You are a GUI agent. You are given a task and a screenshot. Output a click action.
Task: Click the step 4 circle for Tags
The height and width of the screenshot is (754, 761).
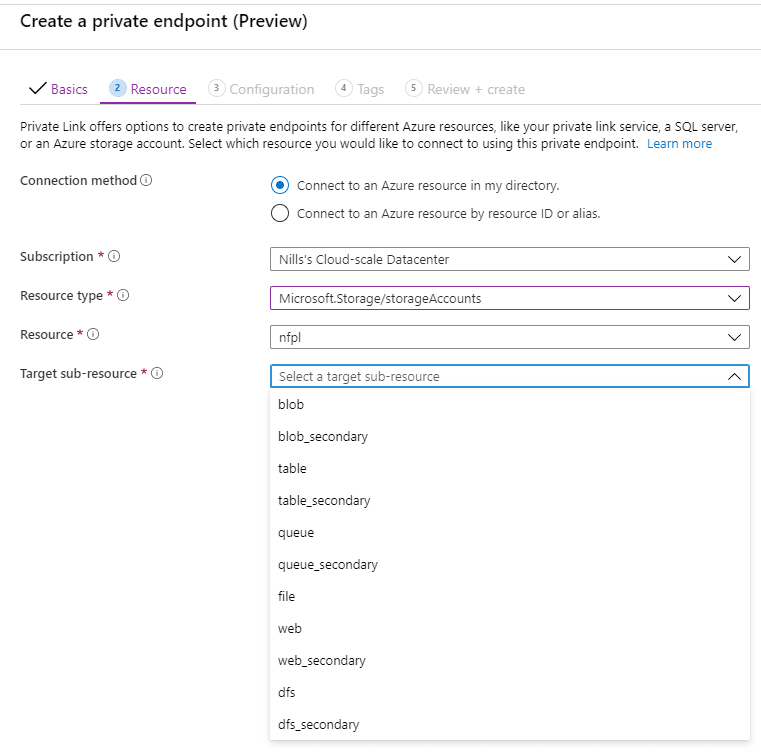344,88
